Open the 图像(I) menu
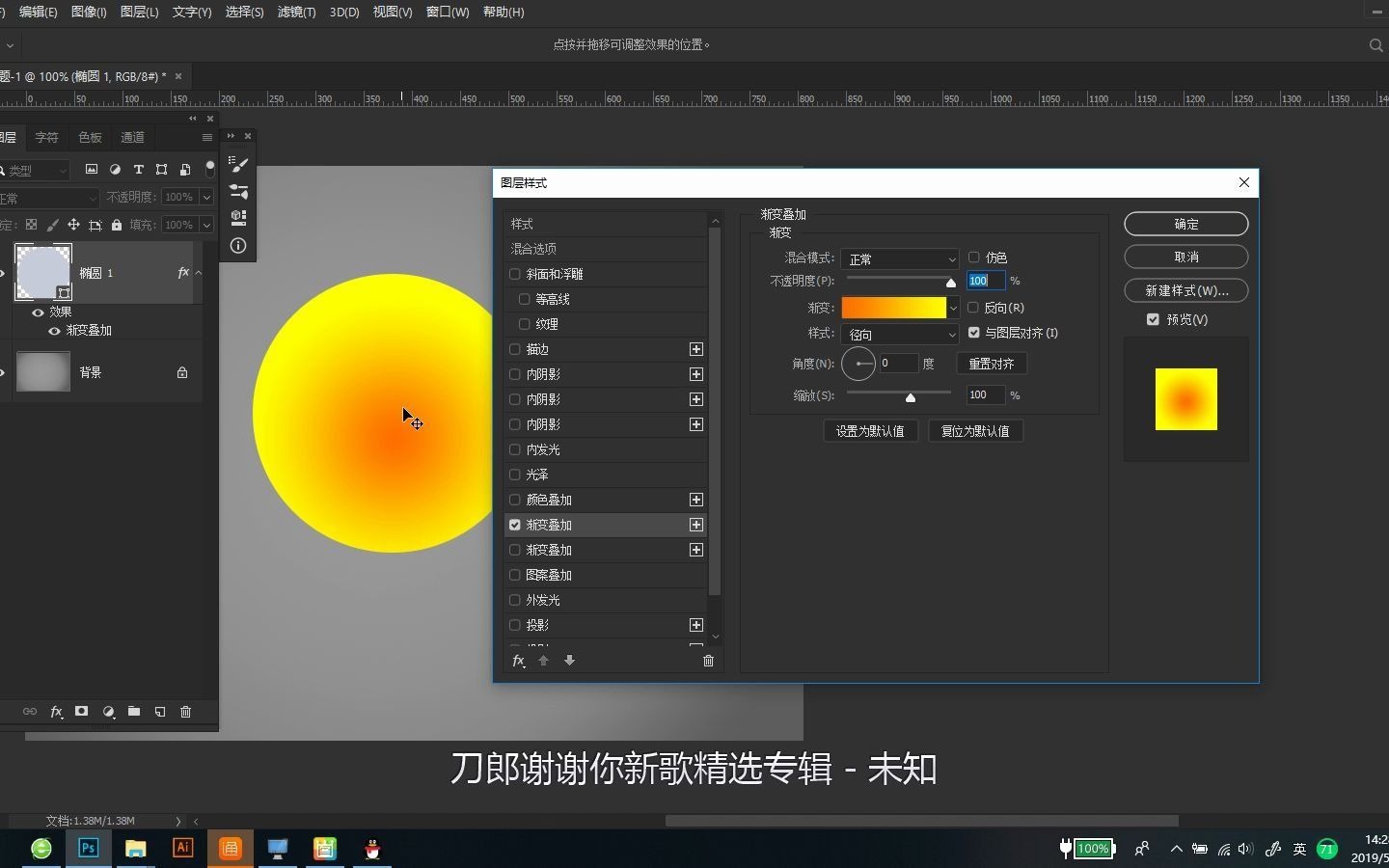The image size is (1389, 868). (x=89, y=12)
